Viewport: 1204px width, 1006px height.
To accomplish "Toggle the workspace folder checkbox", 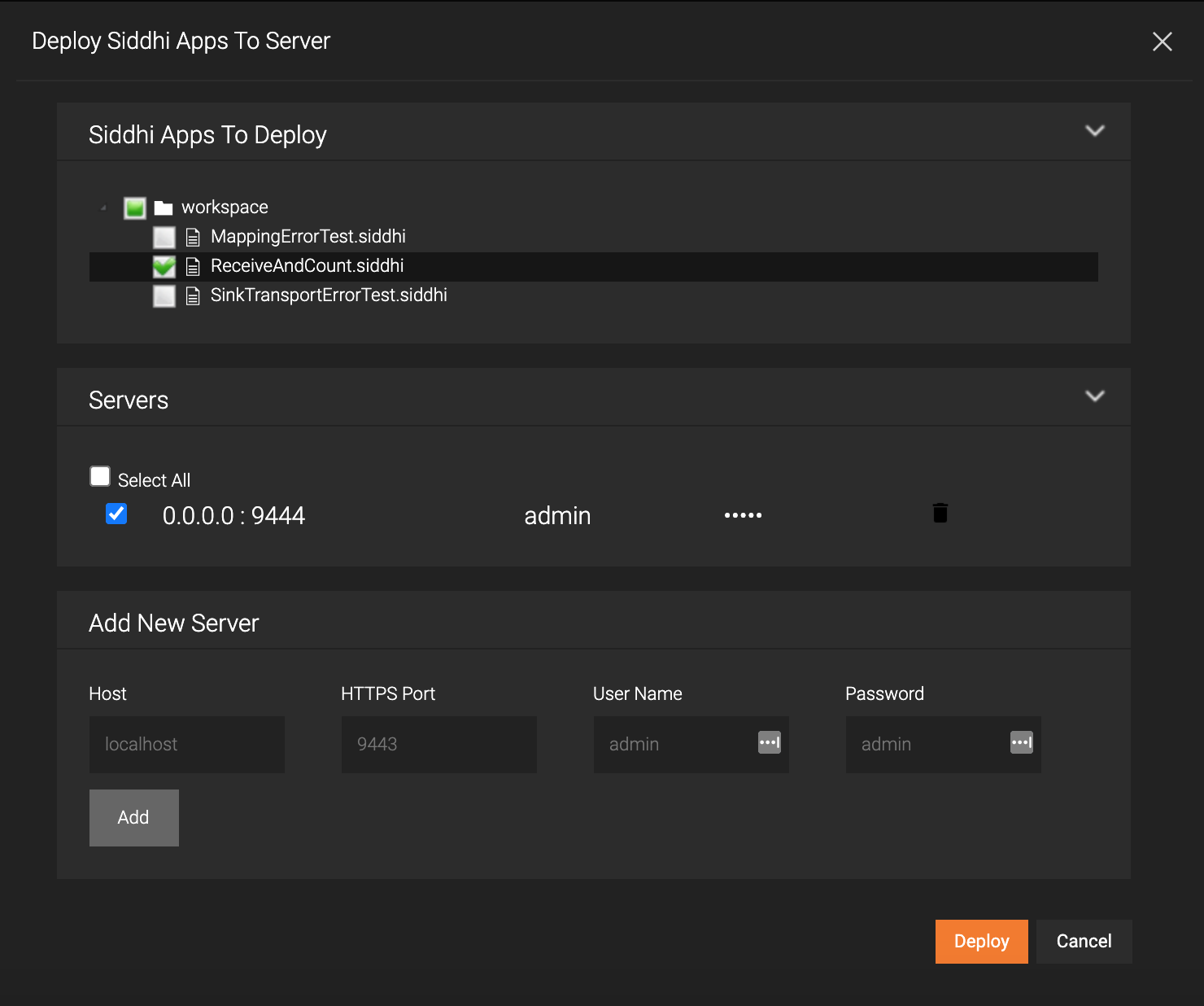I will [x=135, y=208].
